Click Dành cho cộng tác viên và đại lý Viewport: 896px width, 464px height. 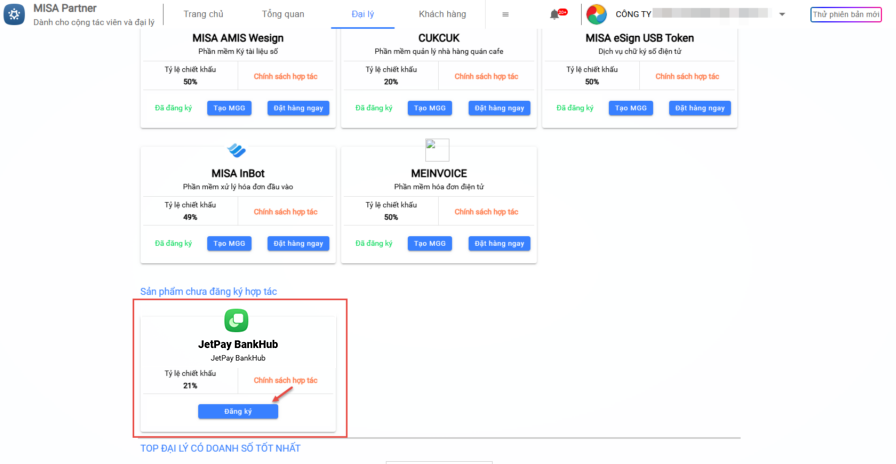click(x=94, y=22)
